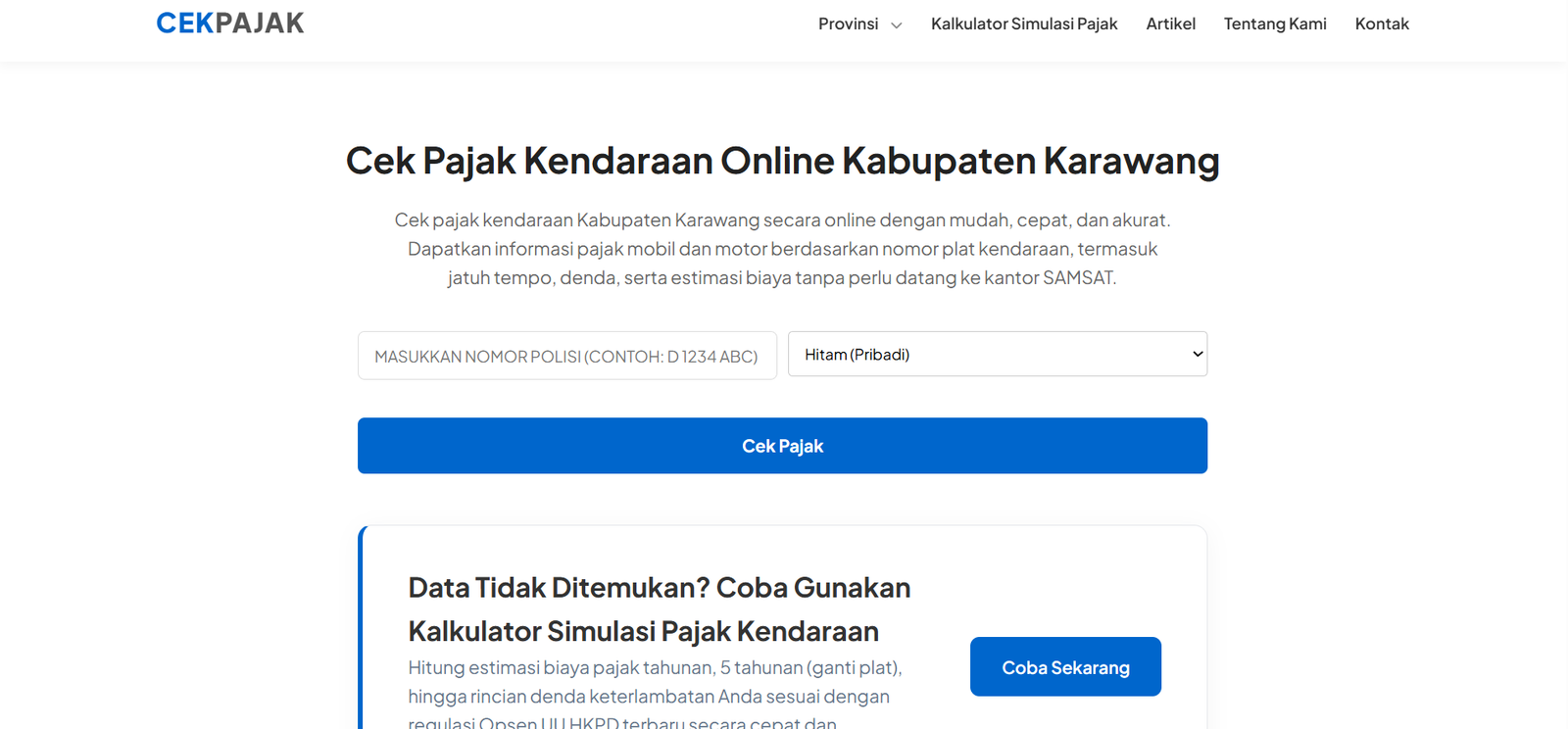Select the heading "Cek Pajak Kendaraan Online Kabupaten Karawang"
This screenshot has width=1568, height=729.
click(783, 161)
